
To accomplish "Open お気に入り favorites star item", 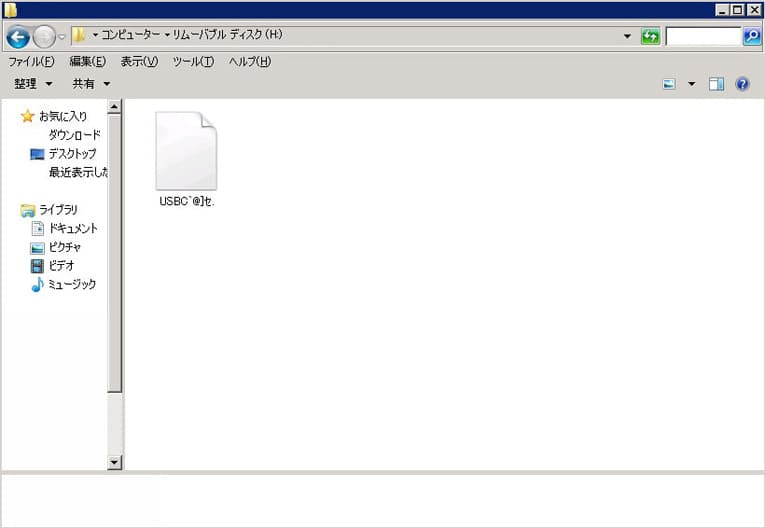I will (x=62, y=116).
